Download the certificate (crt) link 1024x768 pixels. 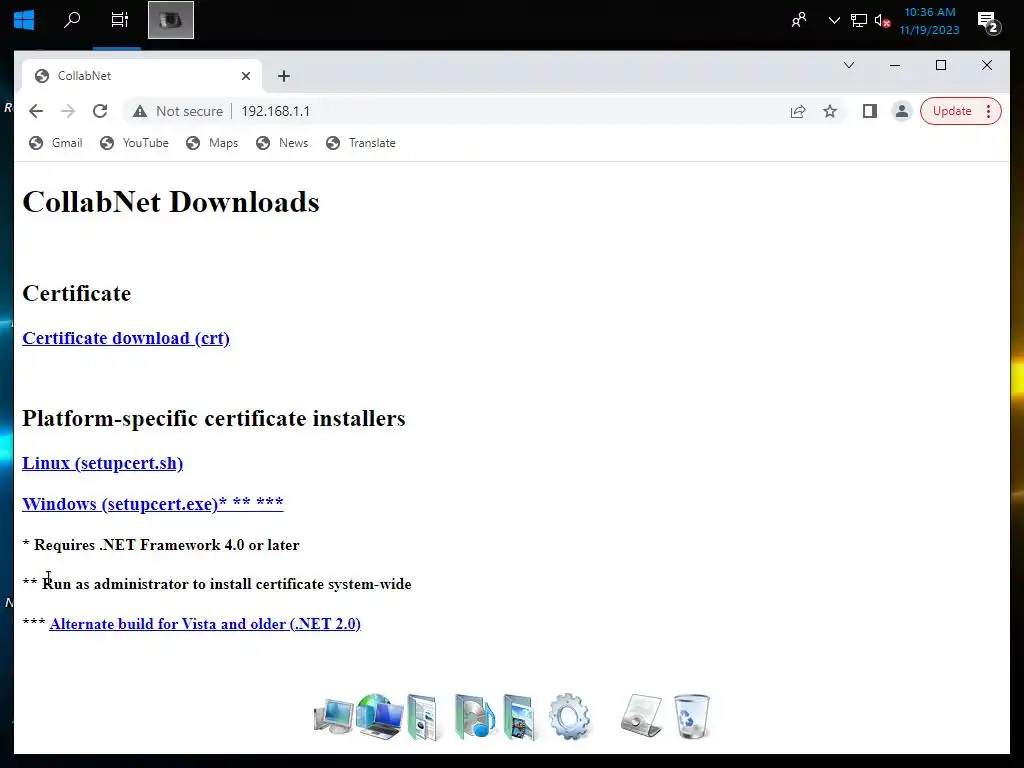tap(126, 338)
